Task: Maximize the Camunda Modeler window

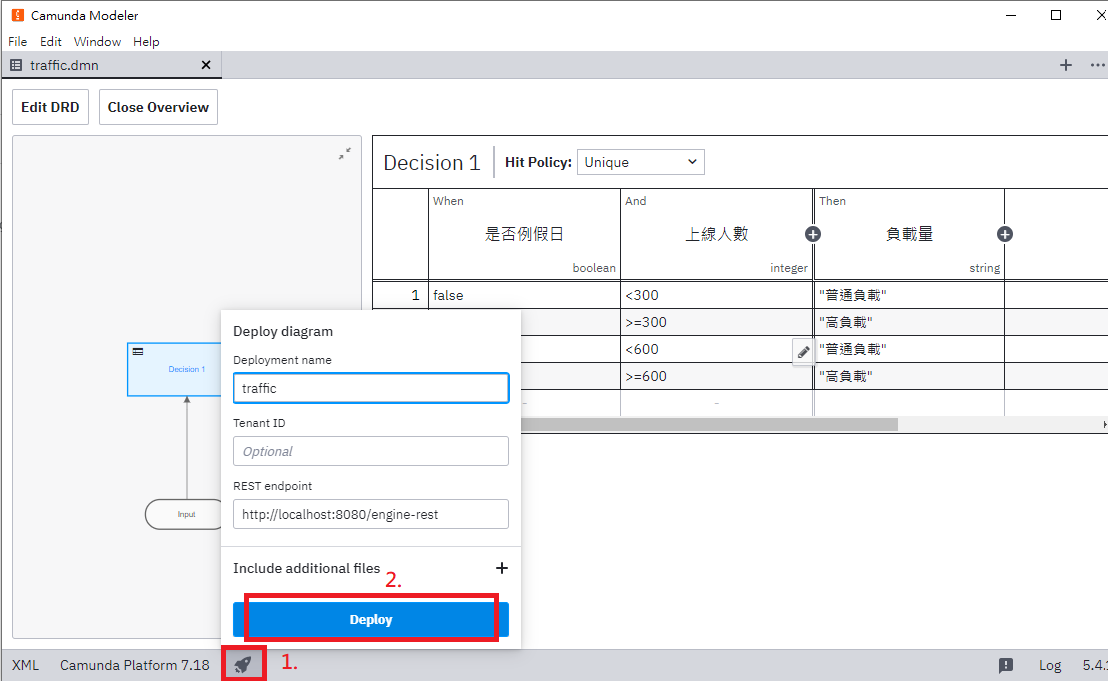Action: coord(1056,15)
